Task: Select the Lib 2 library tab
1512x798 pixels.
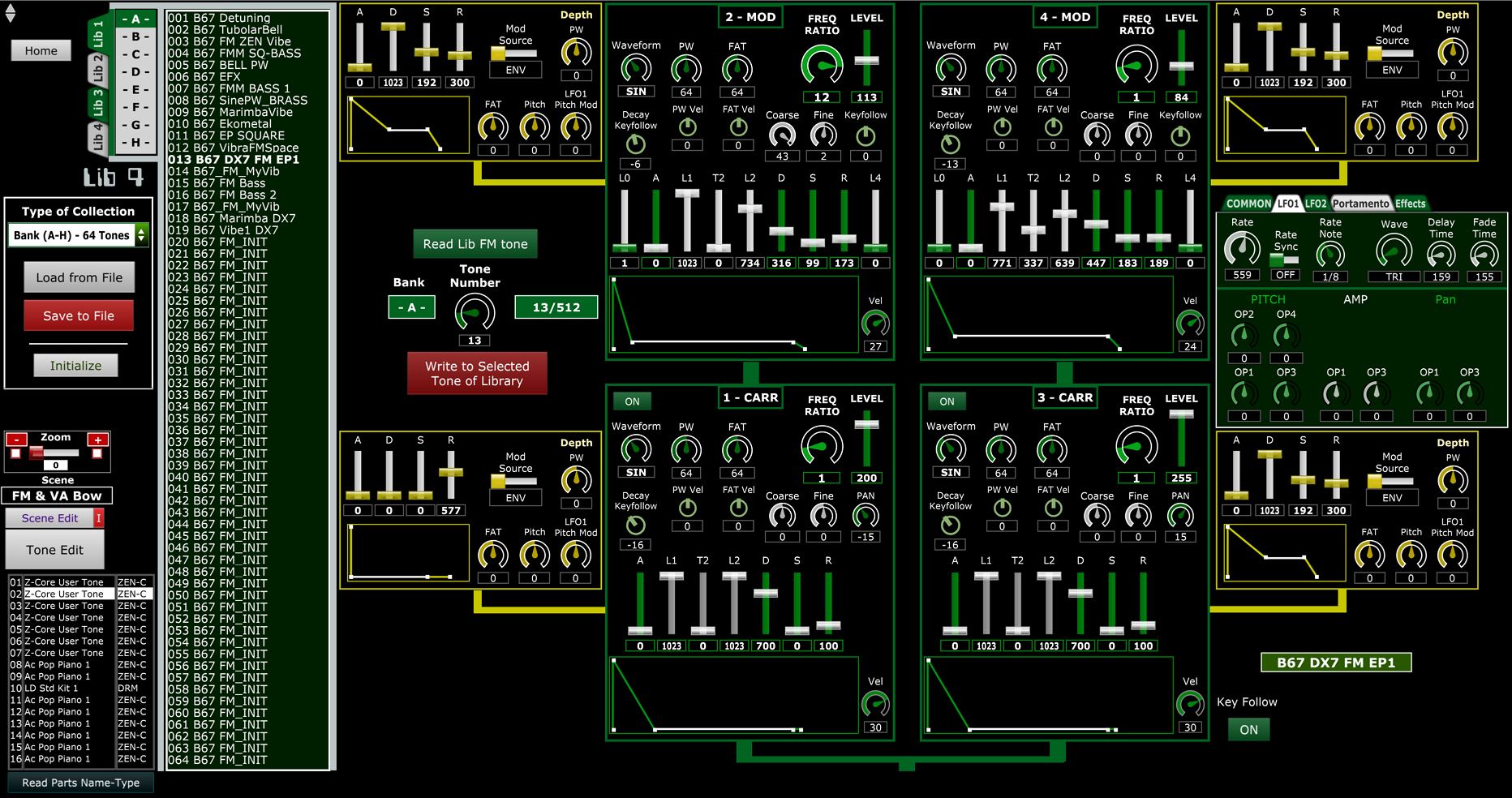Action: 98,70
